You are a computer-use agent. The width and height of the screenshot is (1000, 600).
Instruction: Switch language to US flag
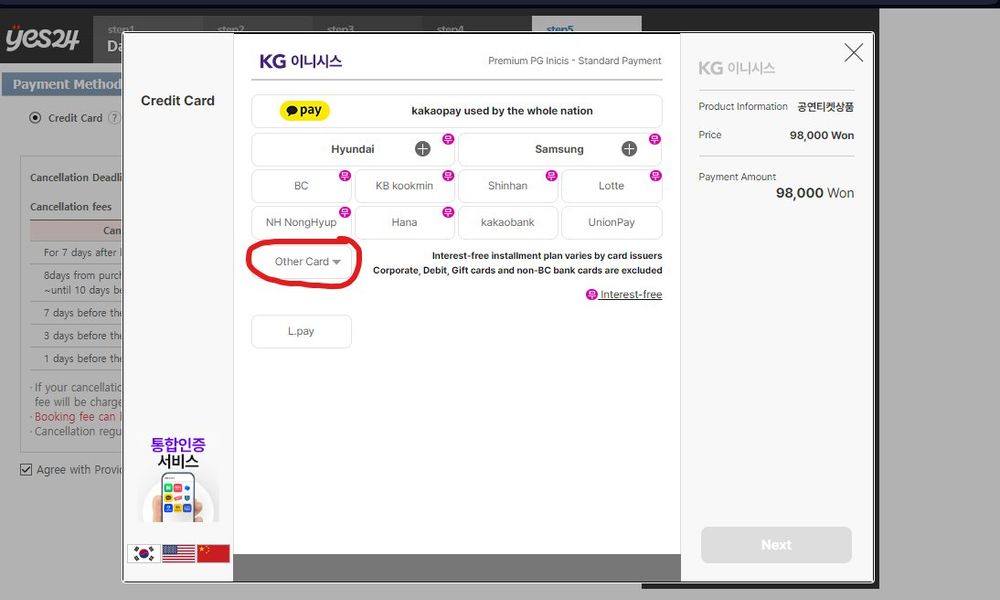click(x=179, y=553)
